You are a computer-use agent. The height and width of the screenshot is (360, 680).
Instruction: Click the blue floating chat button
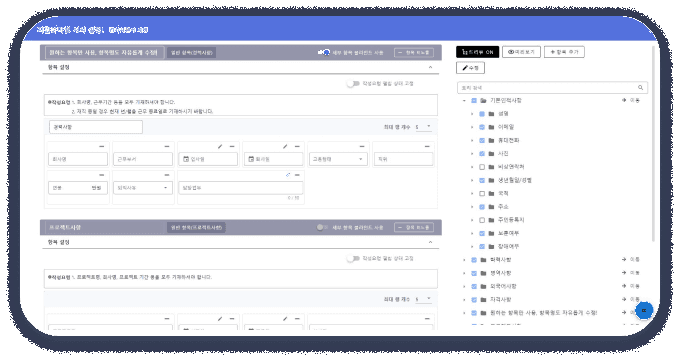pos(644,311)
